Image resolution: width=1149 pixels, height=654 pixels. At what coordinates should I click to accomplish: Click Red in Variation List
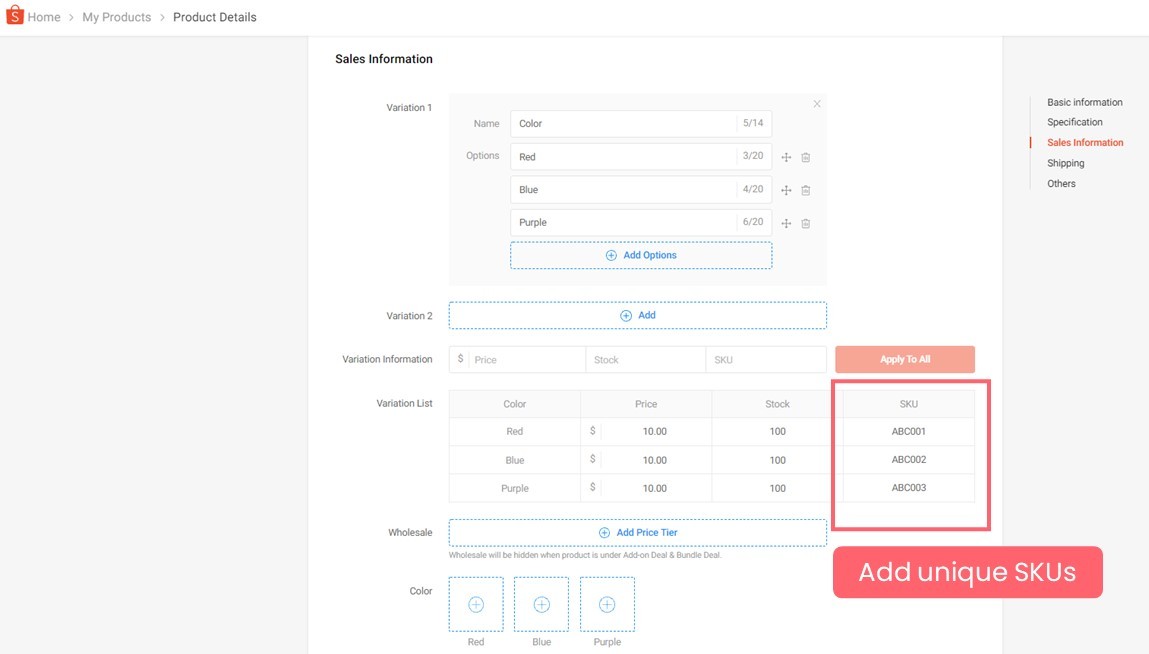coord(514,431)
